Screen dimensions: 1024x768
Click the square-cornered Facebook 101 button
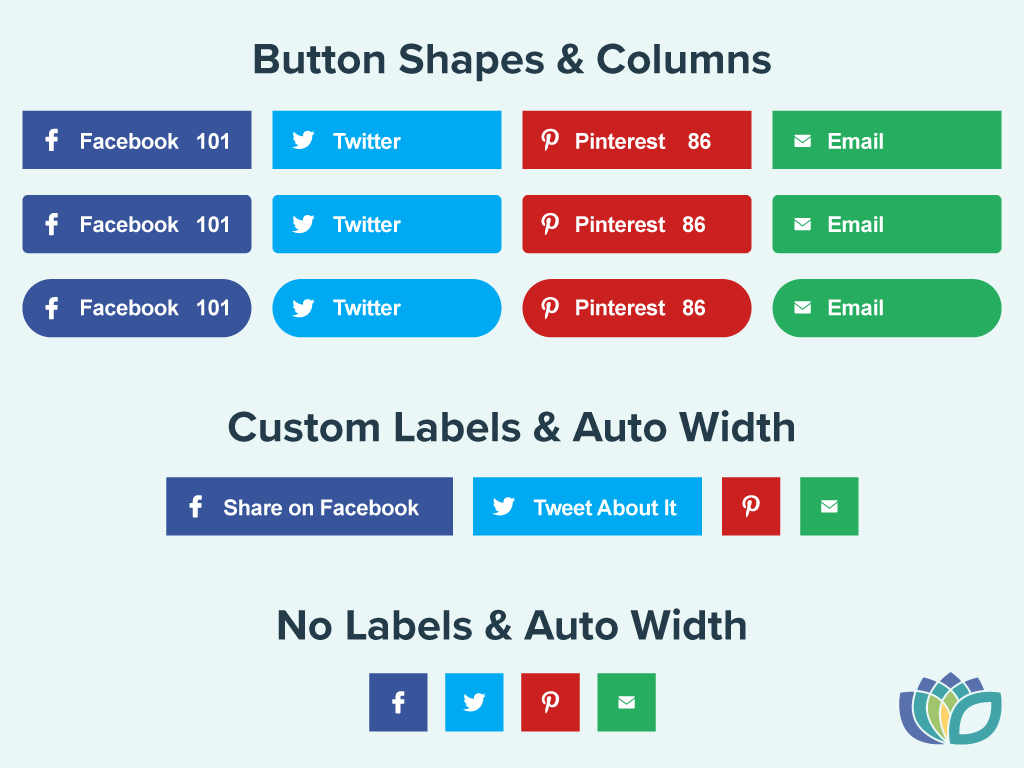pos(137,140)
